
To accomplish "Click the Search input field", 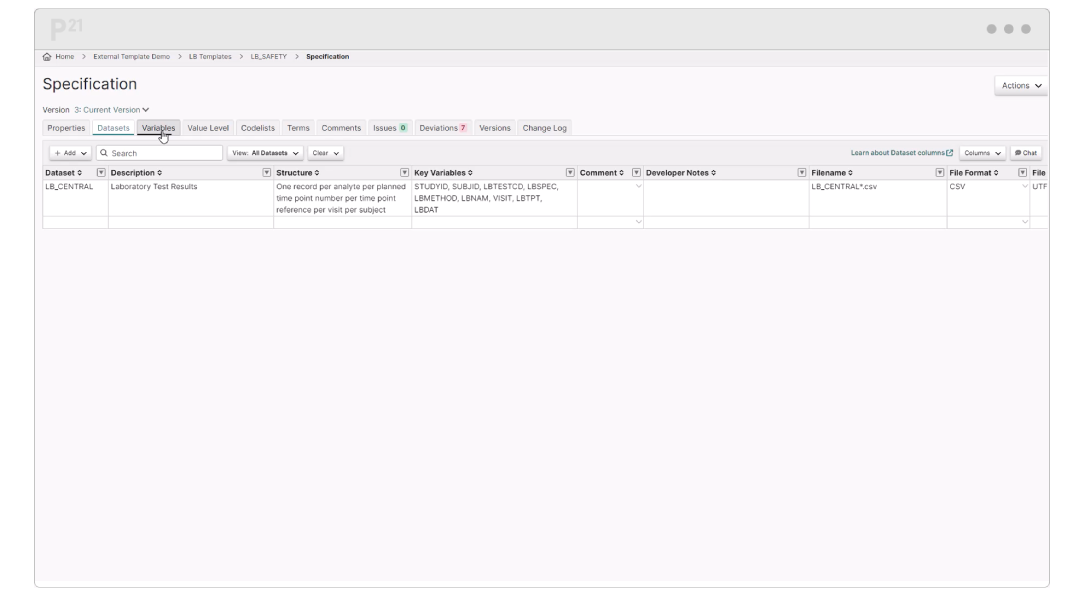I will coord(160,153).
